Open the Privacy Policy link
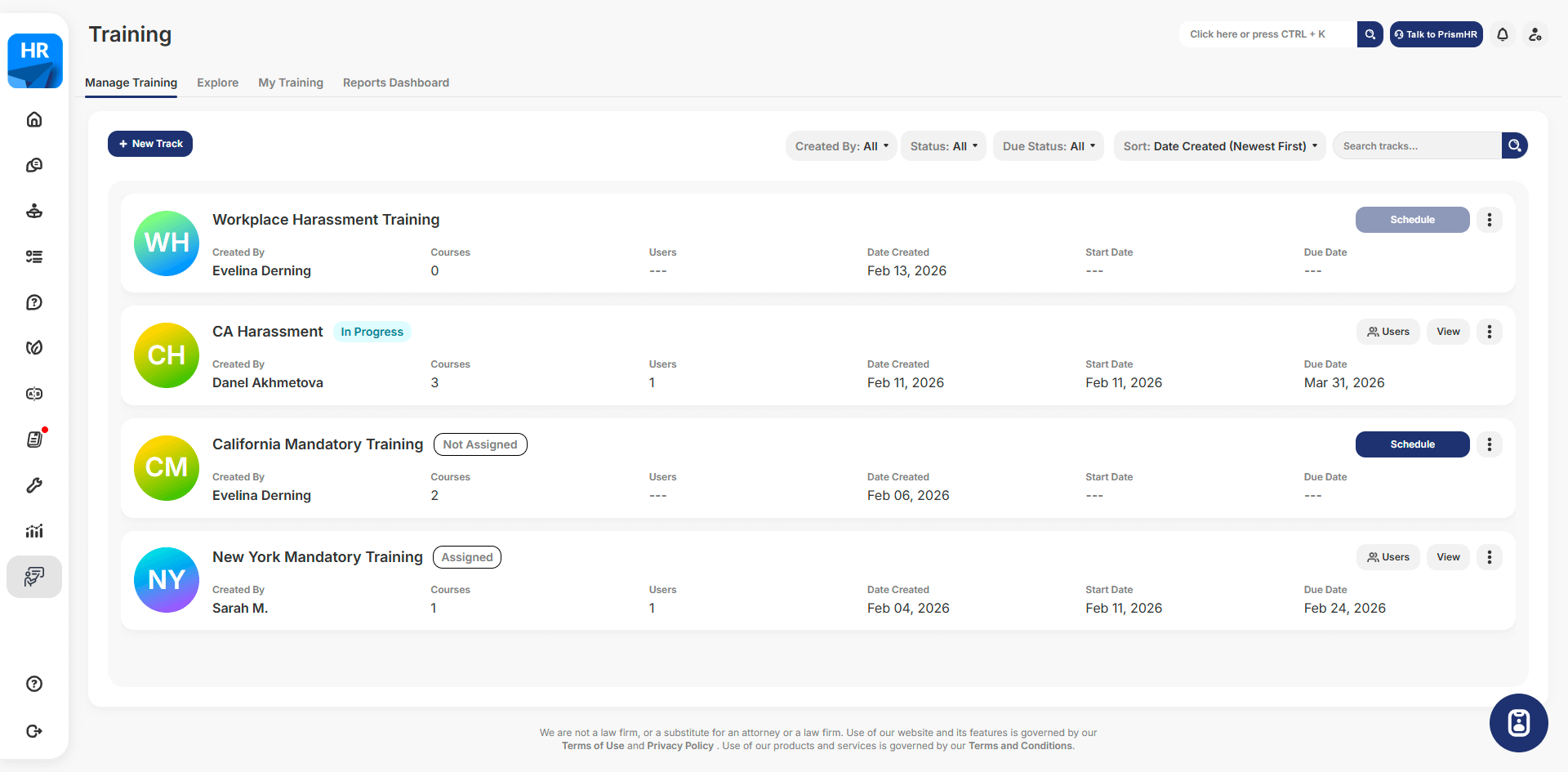Image resolution: width=1568 pixels, height=772 pixels. coord(680,746)
